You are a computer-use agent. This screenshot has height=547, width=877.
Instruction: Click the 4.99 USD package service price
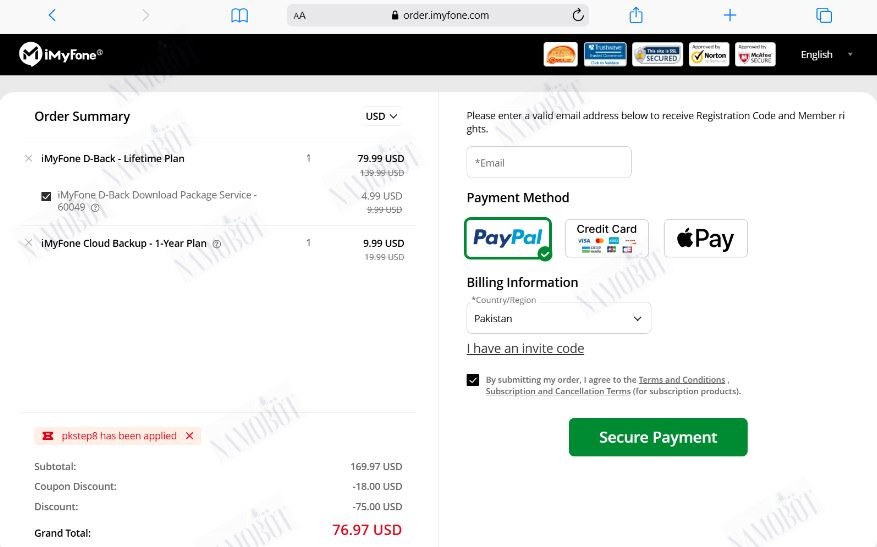381,196
